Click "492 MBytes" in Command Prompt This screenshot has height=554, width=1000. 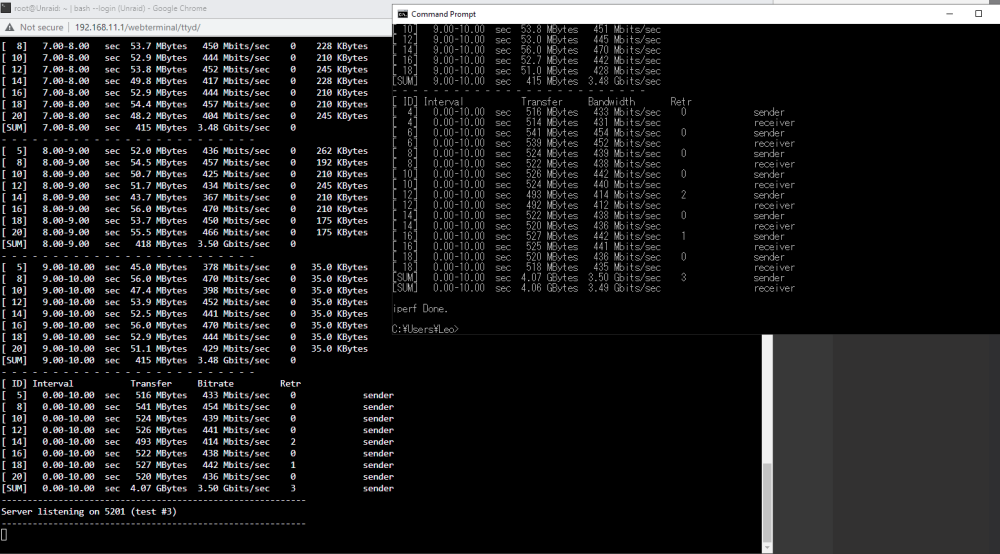(x=552, y=205)
